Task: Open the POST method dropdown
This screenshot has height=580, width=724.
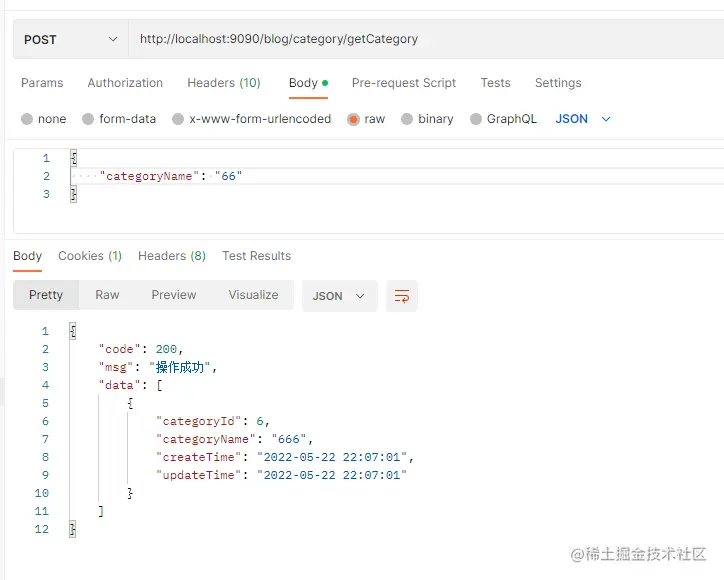Action: [x=71, y=39]
